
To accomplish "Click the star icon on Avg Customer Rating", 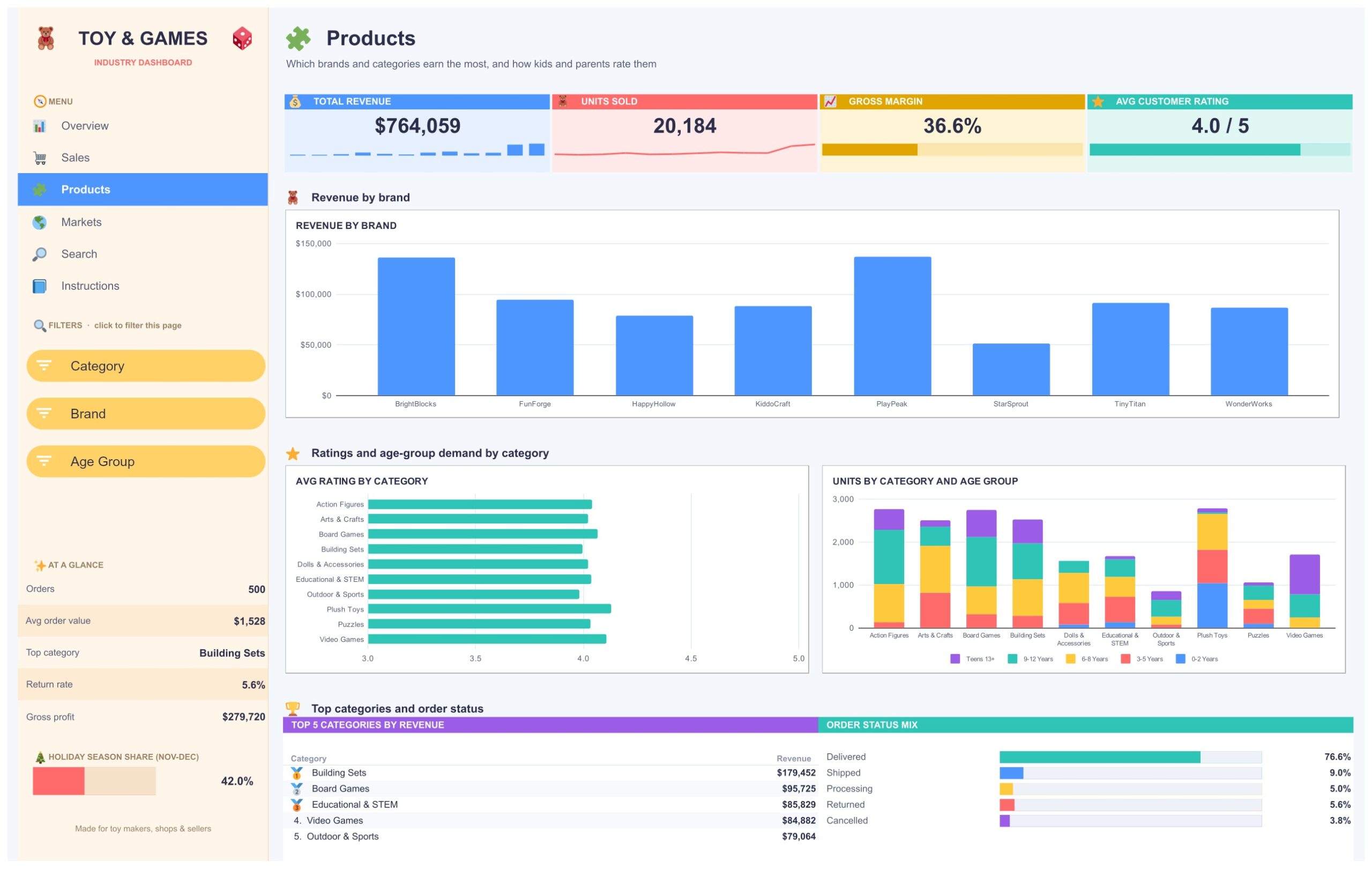I will (x=1099, y=101).
